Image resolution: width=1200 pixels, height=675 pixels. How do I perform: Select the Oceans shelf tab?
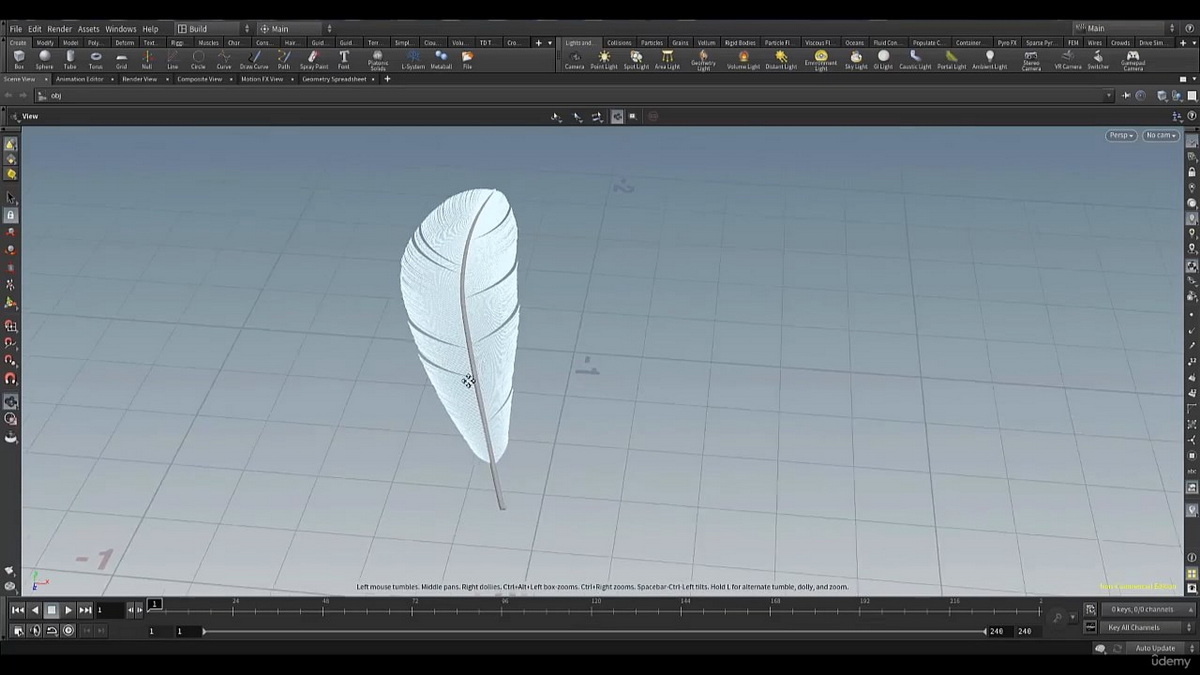[x=854, y=43]
